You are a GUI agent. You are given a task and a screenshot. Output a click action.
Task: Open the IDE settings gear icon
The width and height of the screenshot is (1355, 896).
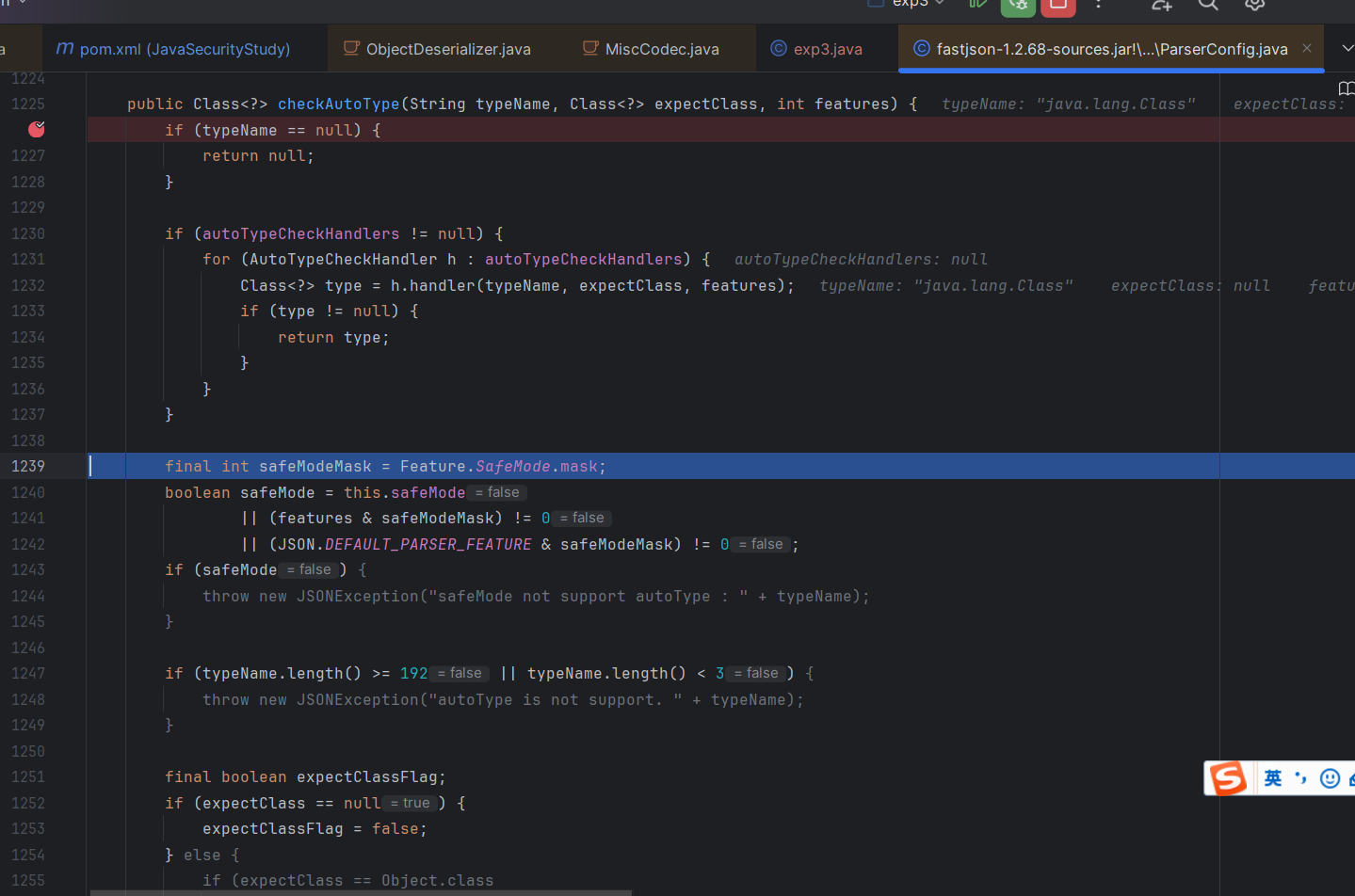pyautogui.click(x=1254, y=4)
